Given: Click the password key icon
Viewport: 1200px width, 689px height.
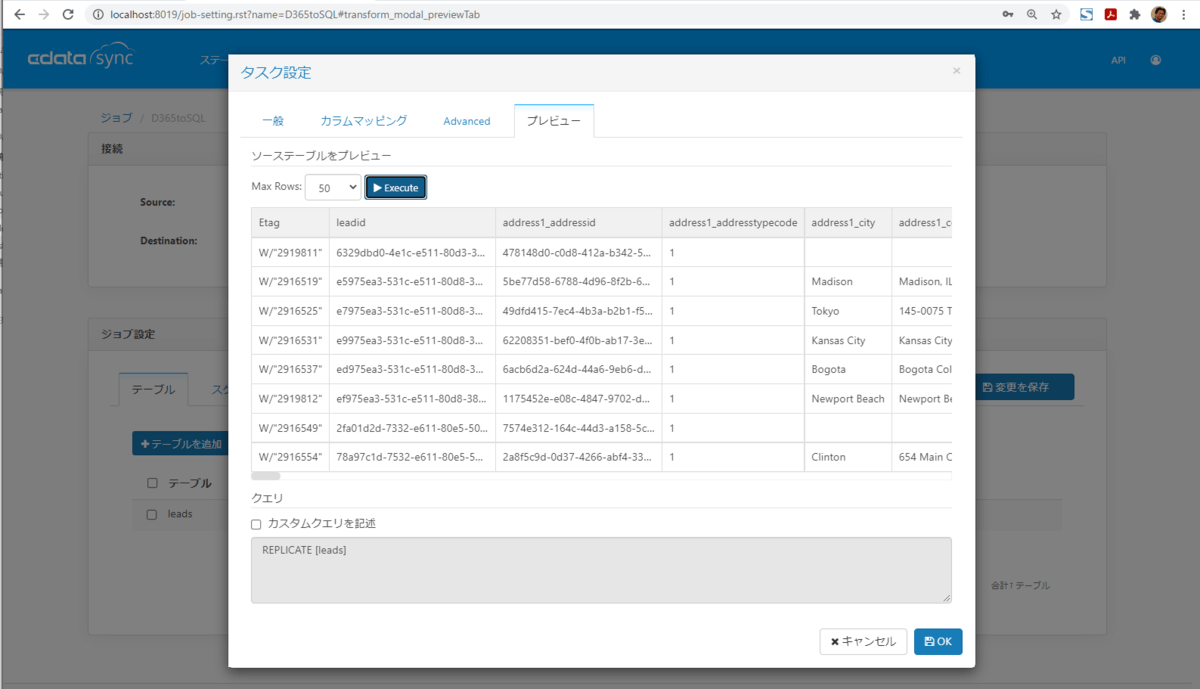Looking at the screenshot, I should (1008, 15).
